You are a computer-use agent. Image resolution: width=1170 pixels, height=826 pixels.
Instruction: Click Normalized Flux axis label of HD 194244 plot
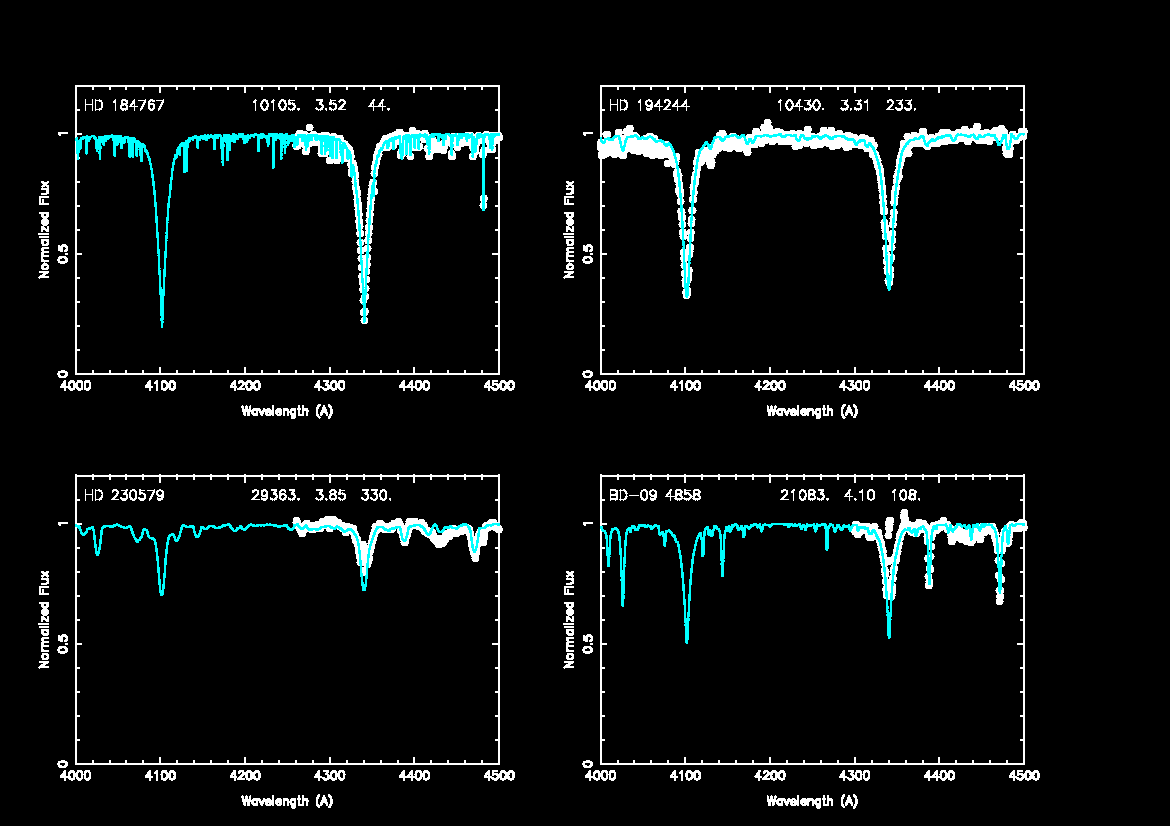click(x=570, y=229)
